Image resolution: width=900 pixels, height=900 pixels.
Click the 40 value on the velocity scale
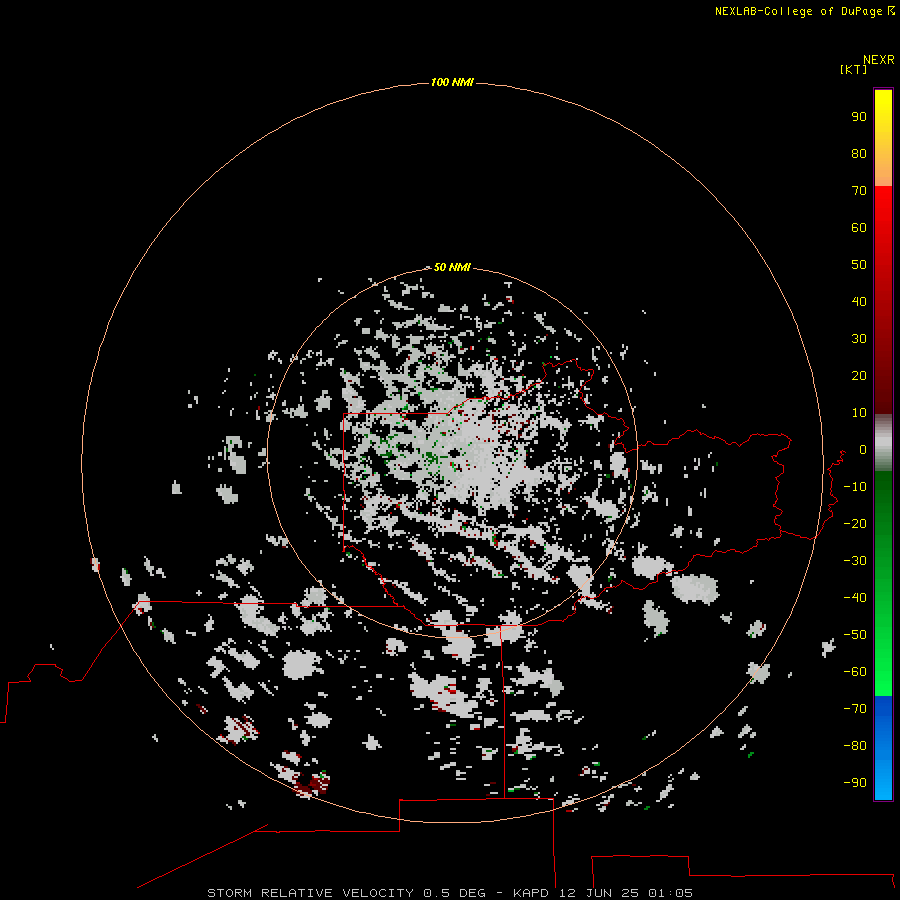(x=859, y=302)
